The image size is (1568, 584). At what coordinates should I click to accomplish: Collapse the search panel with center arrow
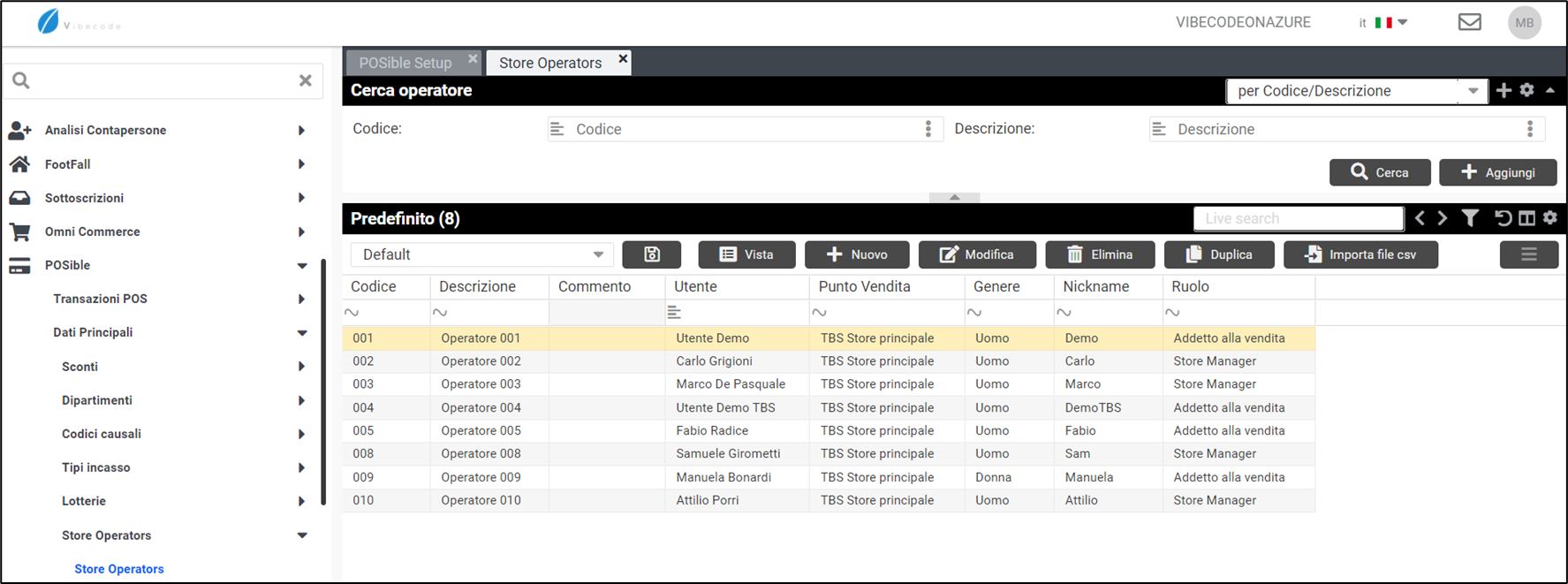tap(954, 197)
